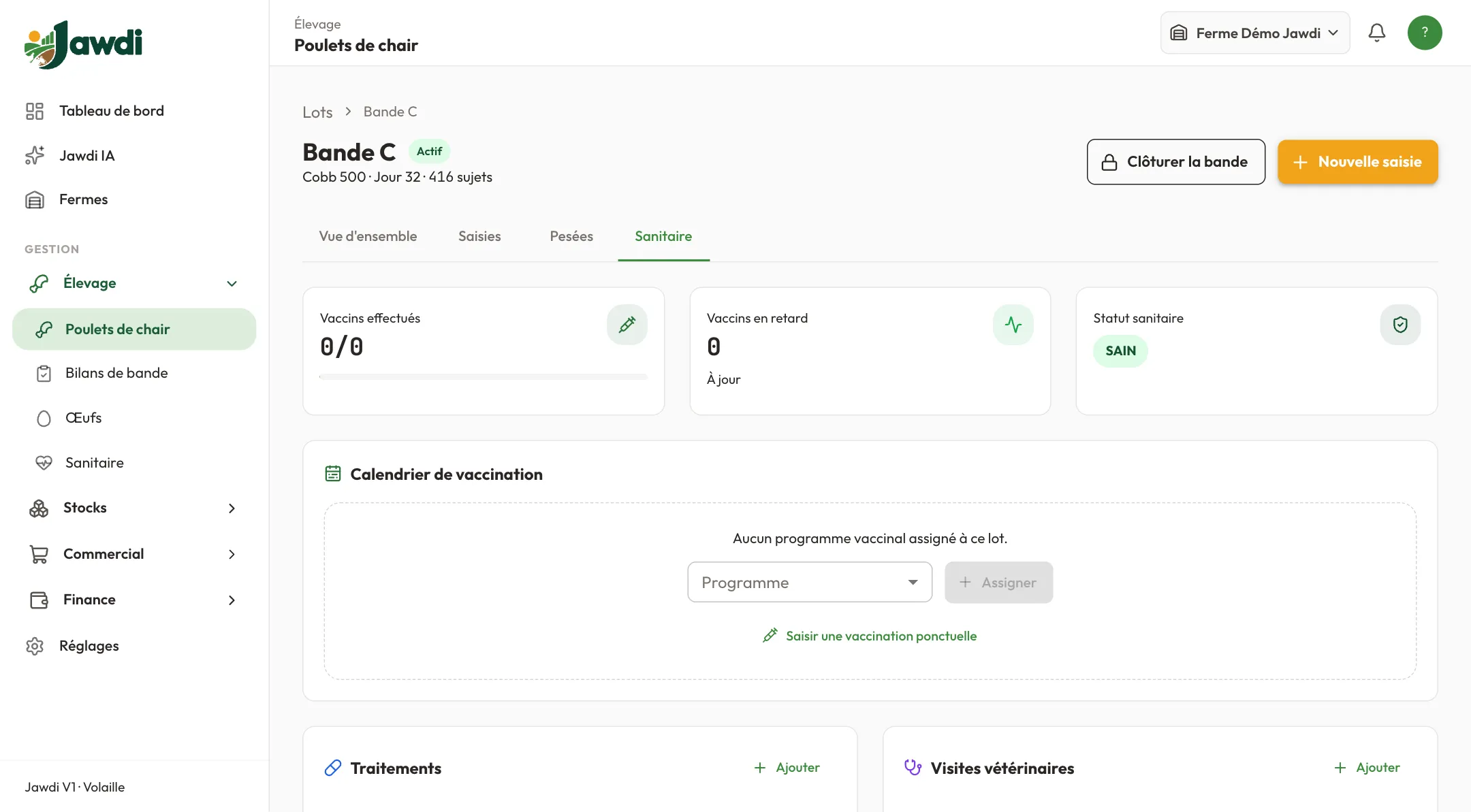Expand the Stocks menu
This screenshot has height=812, width=1471.
coord(134,508)
